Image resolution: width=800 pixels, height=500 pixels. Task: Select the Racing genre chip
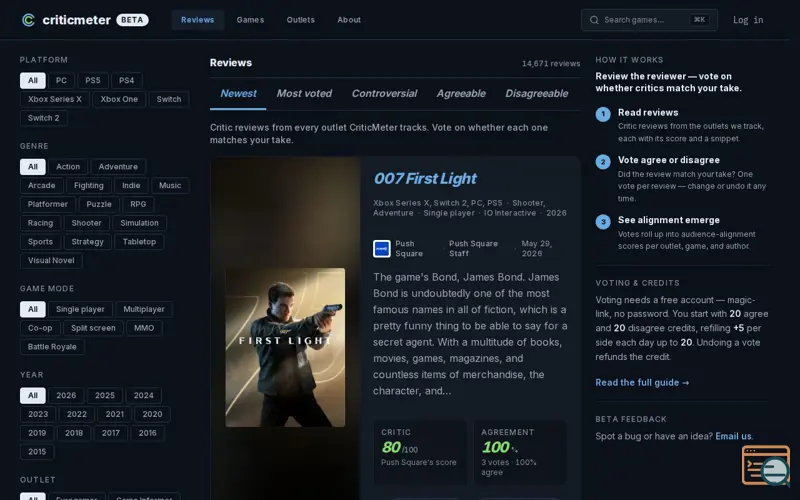(x=40, y=223)
